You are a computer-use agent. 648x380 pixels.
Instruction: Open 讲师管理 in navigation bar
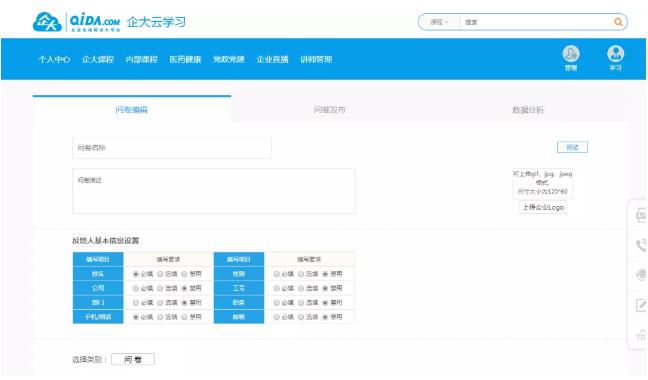click(316, 59)
